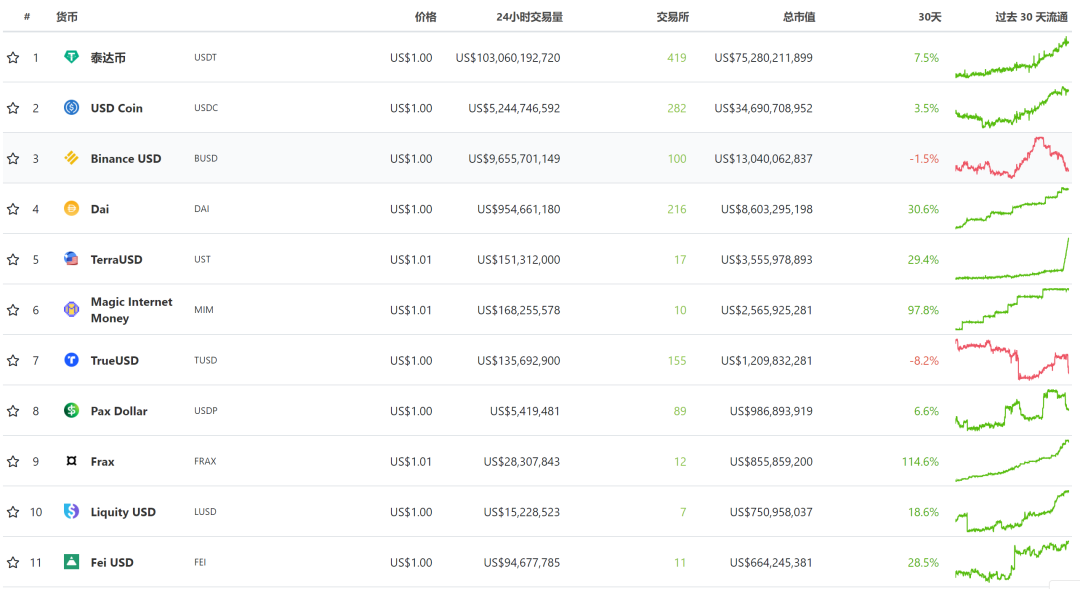Click the Frax logo icon
The image size is (1080, 589).
tap(71, 461)
